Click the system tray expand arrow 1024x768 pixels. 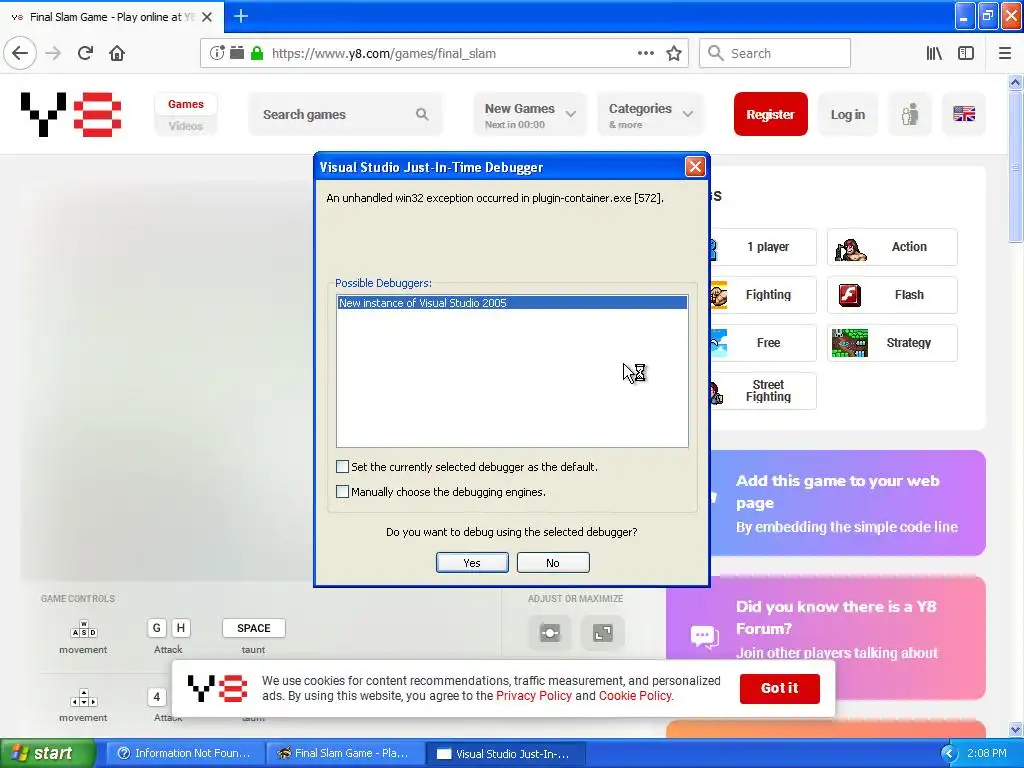click(x=949, y=754)
